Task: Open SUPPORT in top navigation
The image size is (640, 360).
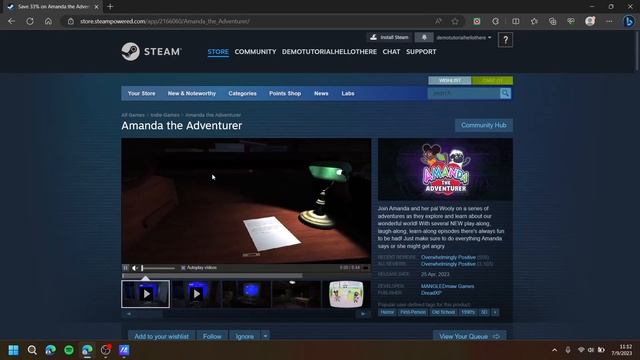Action: [x=421, y=52]
